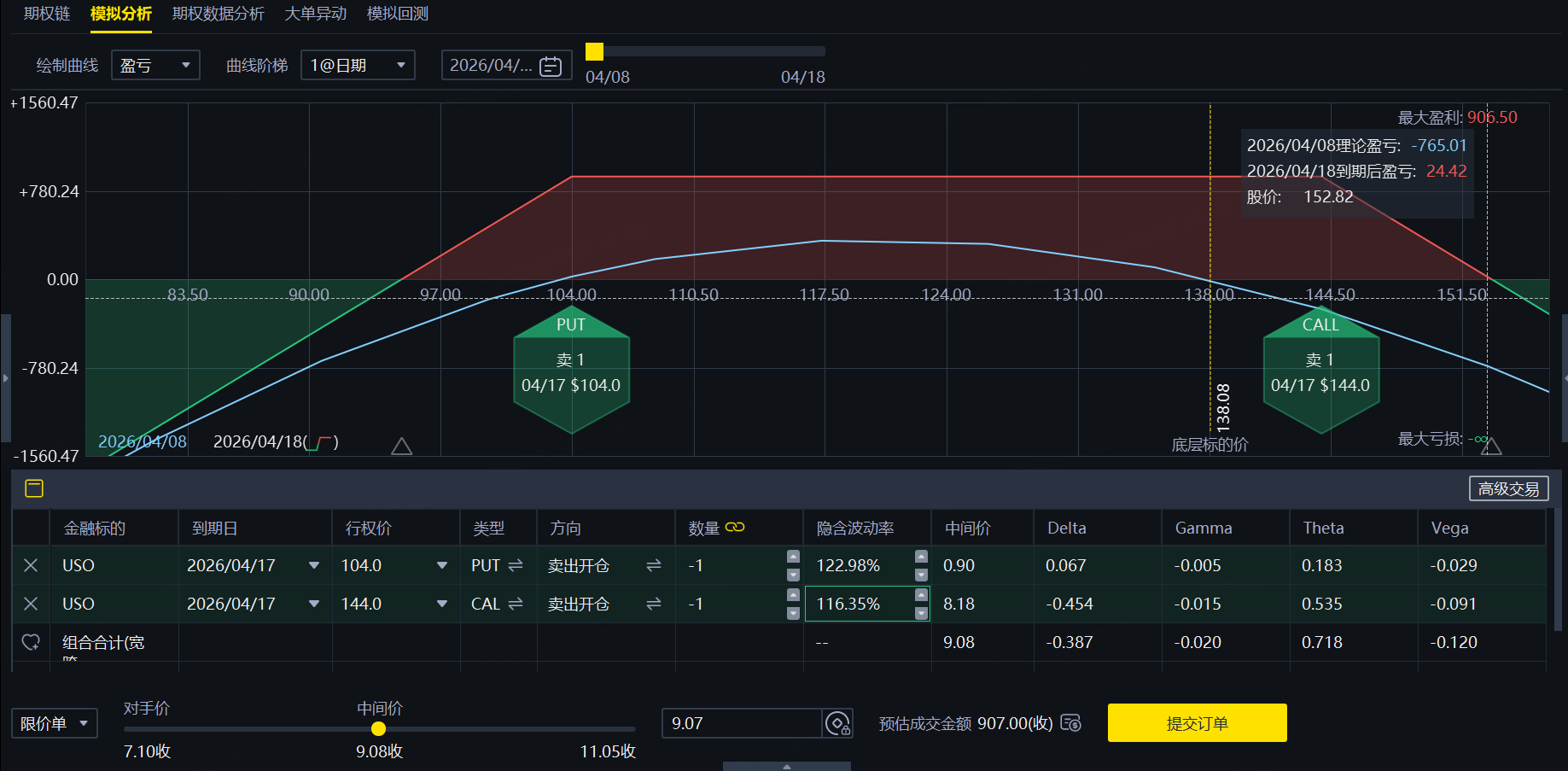Open the 大单异动 tab
Viewport: 1568px width, 771px height.
tap(316, 14)
